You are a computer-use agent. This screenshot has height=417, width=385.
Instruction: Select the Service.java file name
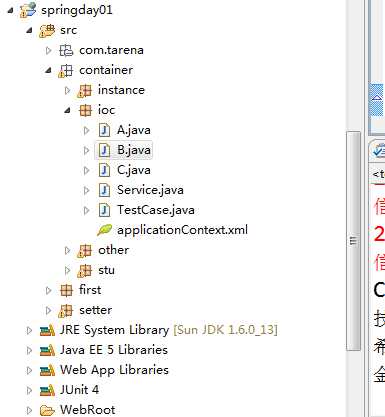pyautogui.click(x=150, y=190)
